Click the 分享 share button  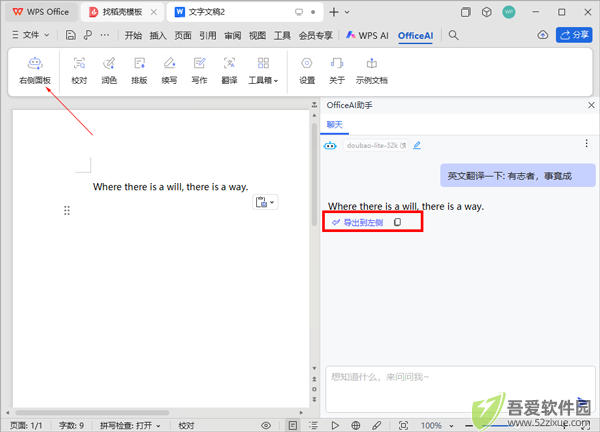coord(574,35)
